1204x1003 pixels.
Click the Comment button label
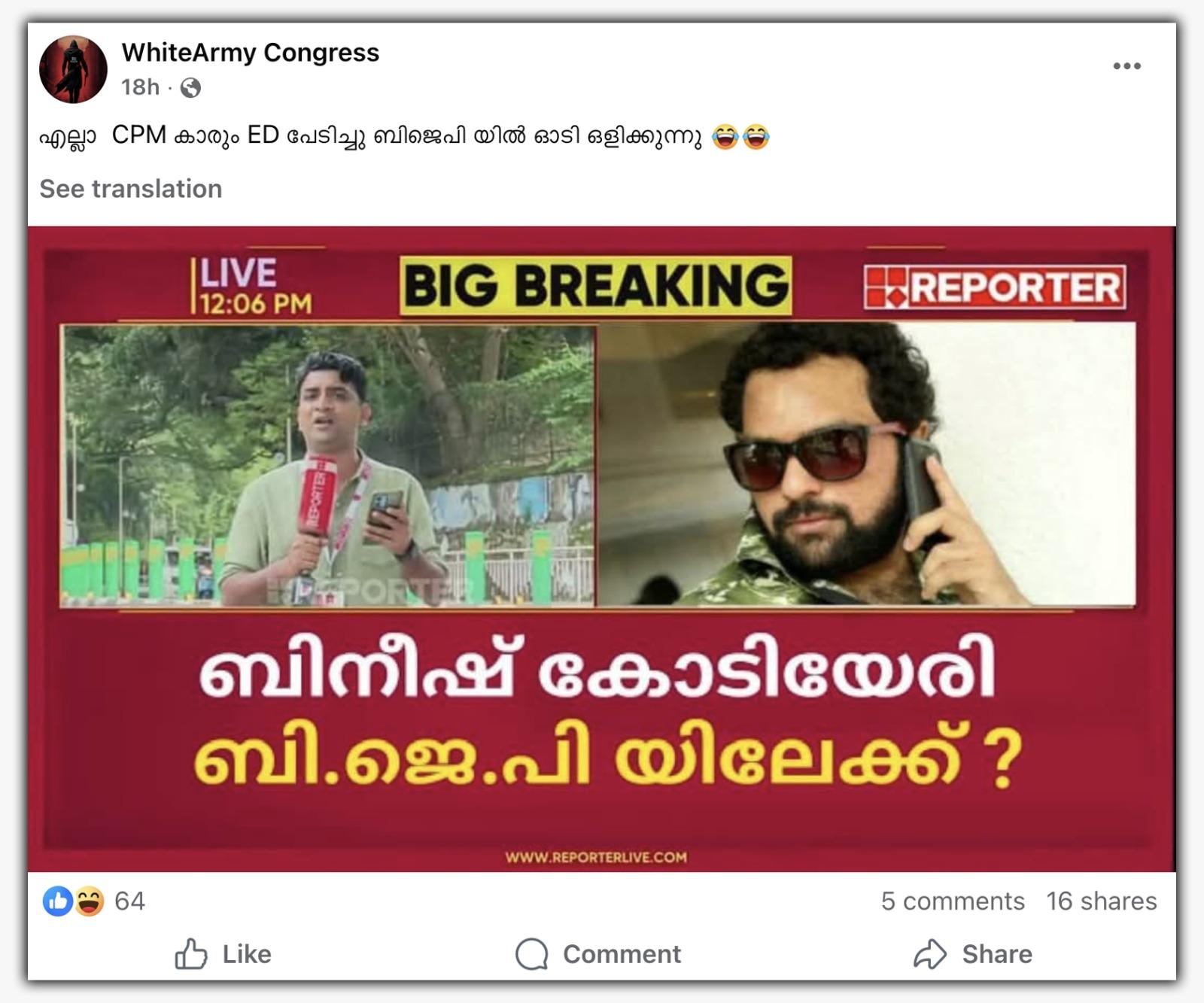(622, 954)
